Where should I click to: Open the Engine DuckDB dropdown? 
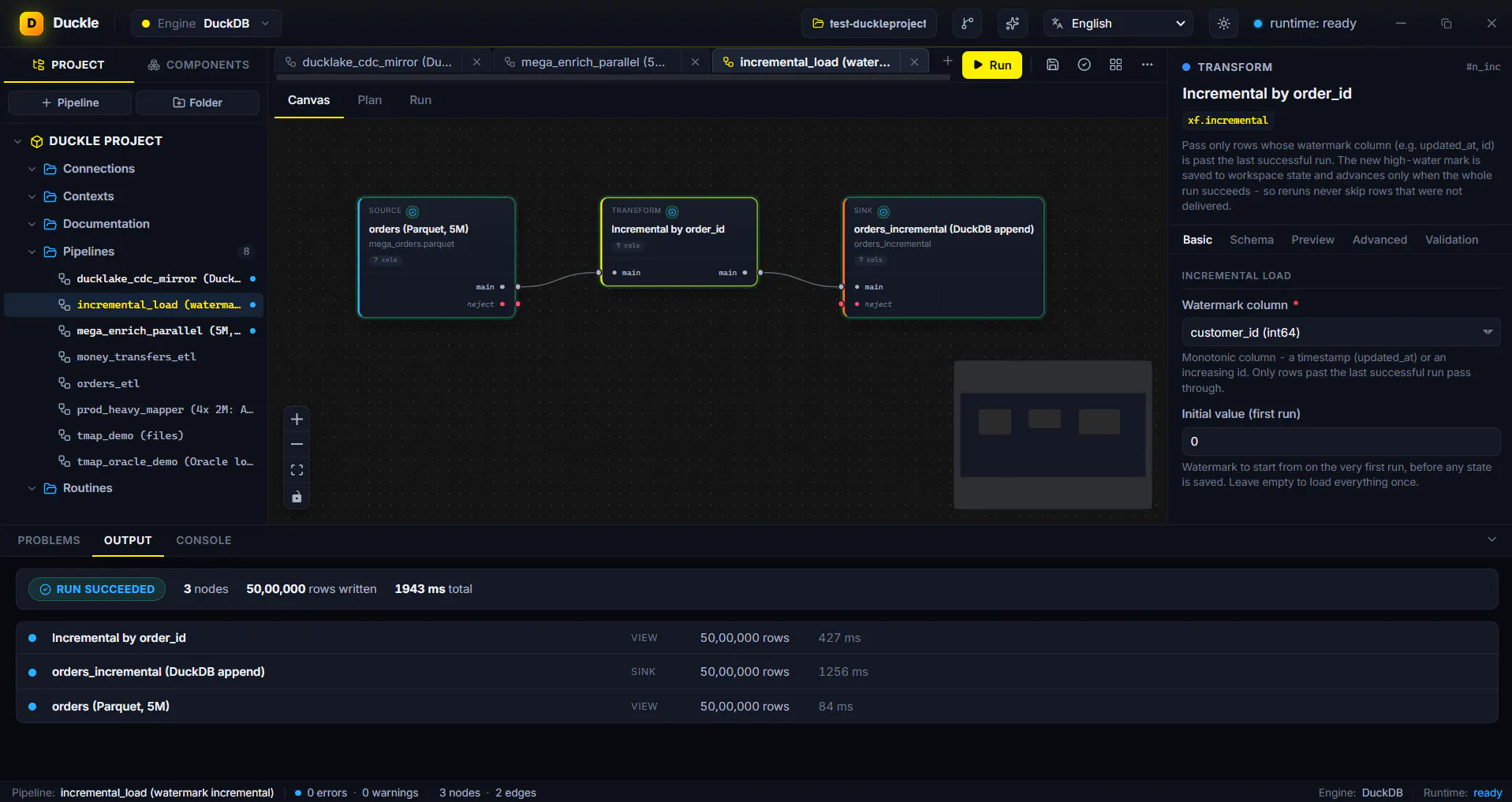pyautogui.click(x=206, y=24)
